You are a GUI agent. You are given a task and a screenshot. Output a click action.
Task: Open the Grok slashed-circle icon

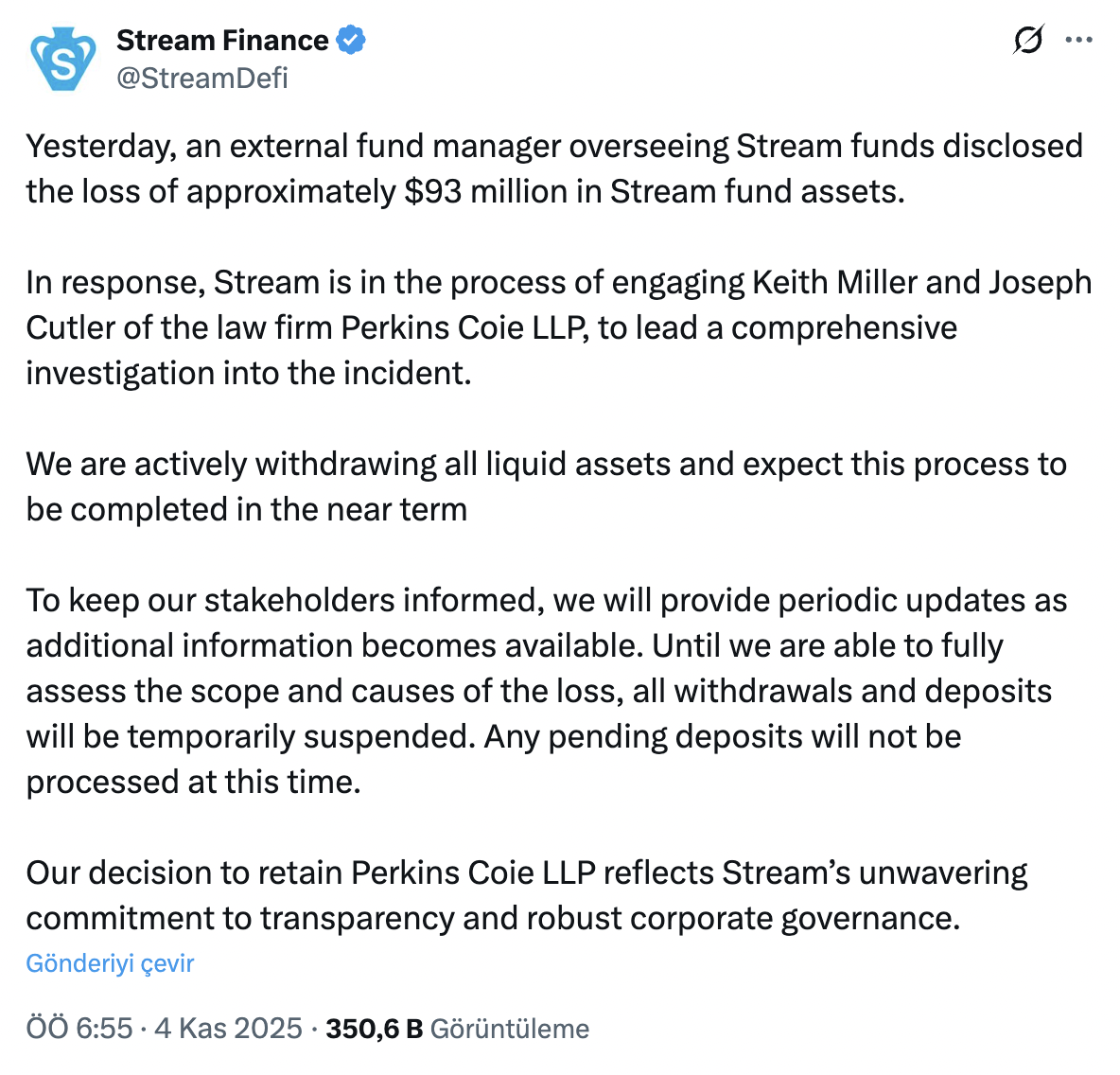(1028, 41)
